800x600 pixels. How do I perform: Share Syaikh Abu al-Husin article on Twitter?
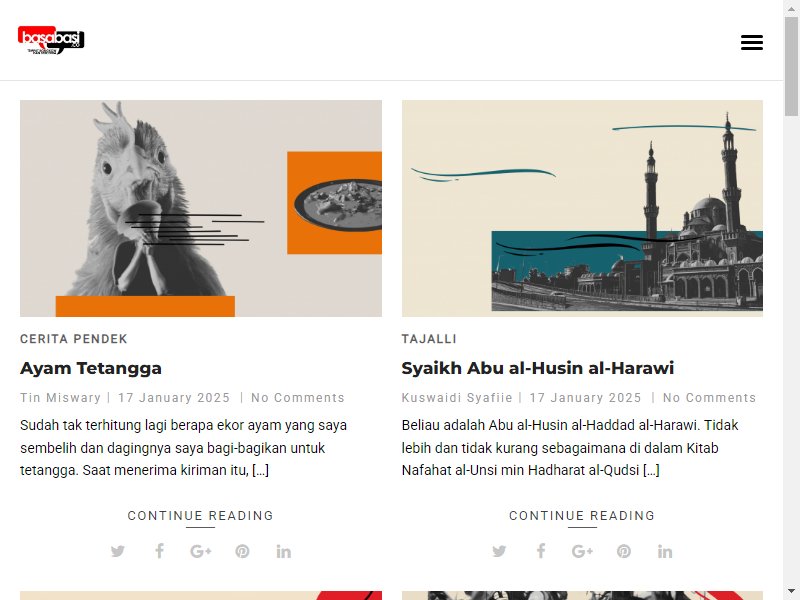(499, 551)
